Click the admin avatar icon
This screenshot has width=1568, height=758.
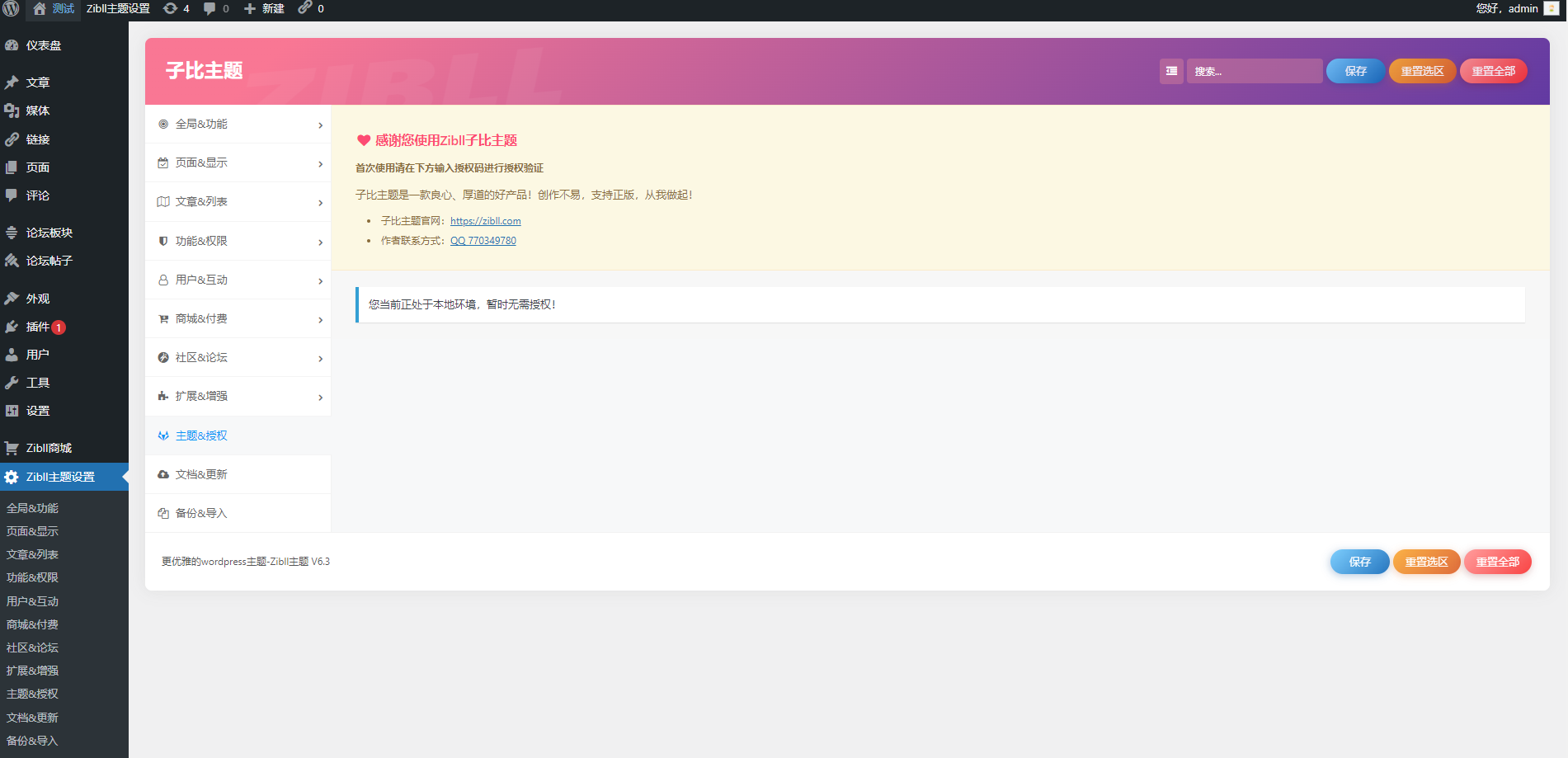1551,8
